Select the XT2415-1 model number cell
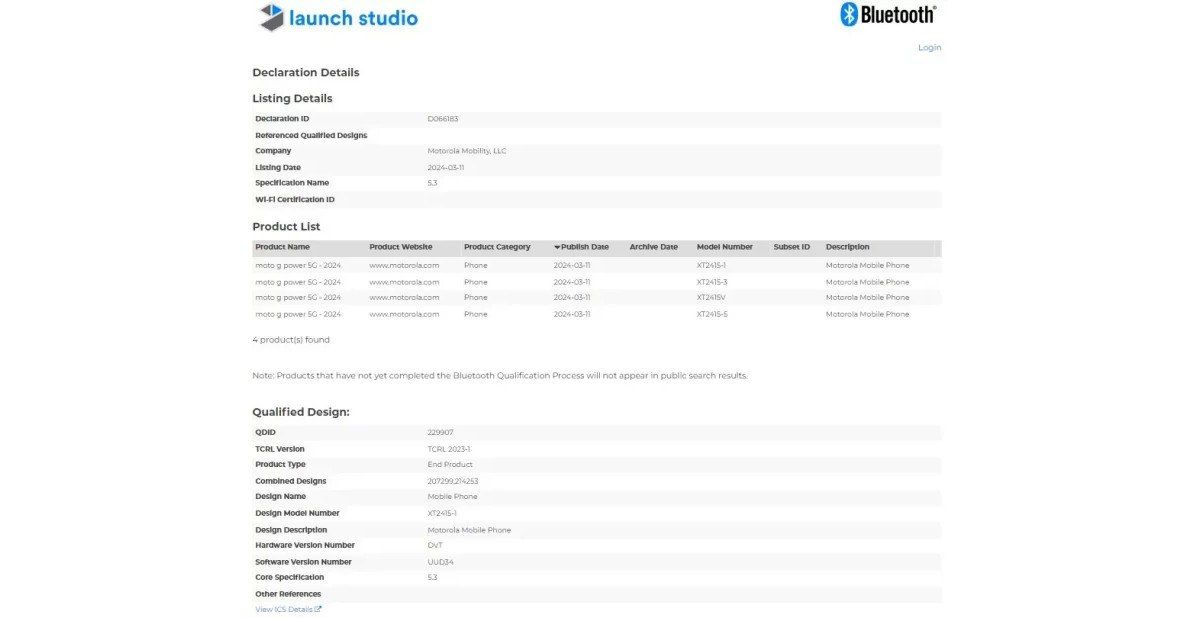The image size is (1200, 618). [711, 266]
